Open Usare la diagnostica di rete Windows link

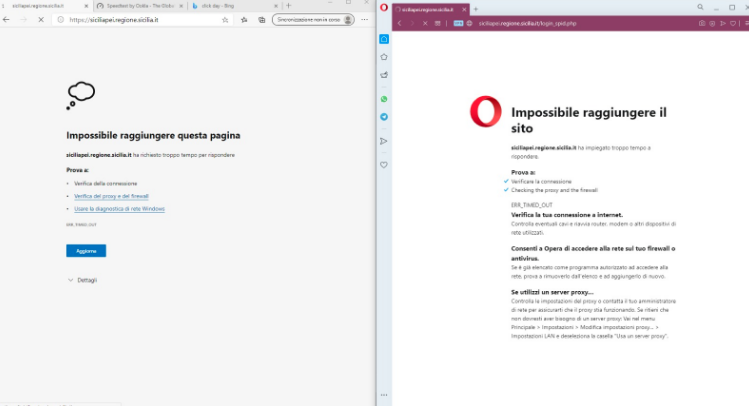click(x=119, y=209)
